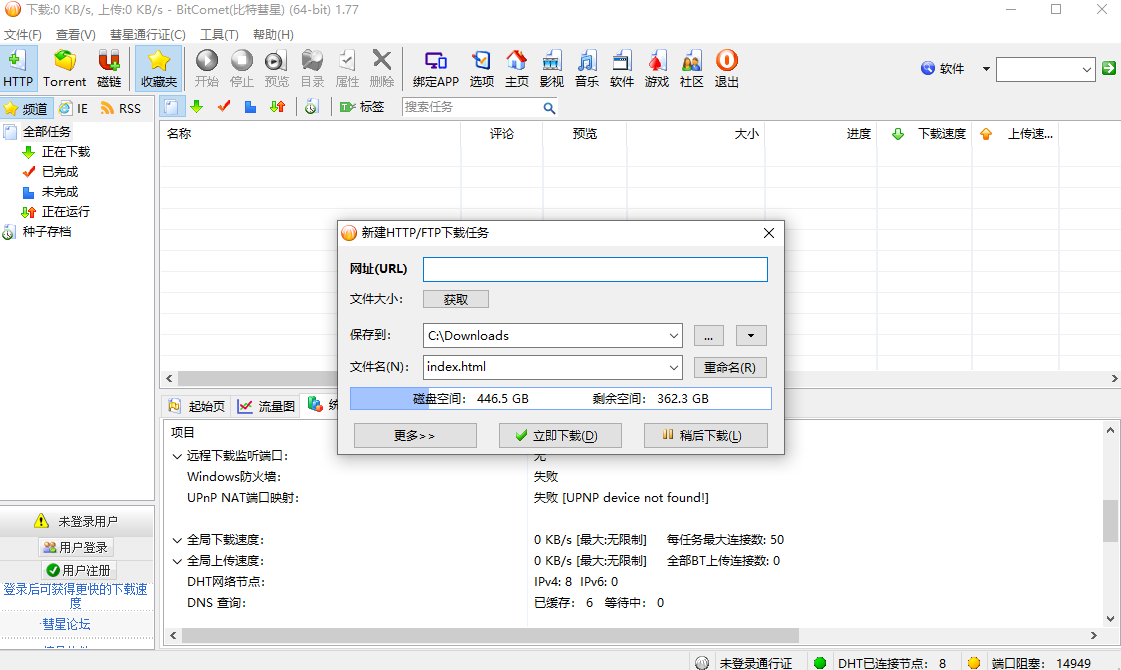This screenshot has height=670, width=1121.
Task: Open 选项 options from toolbar
Action: [x=482, y=68]
